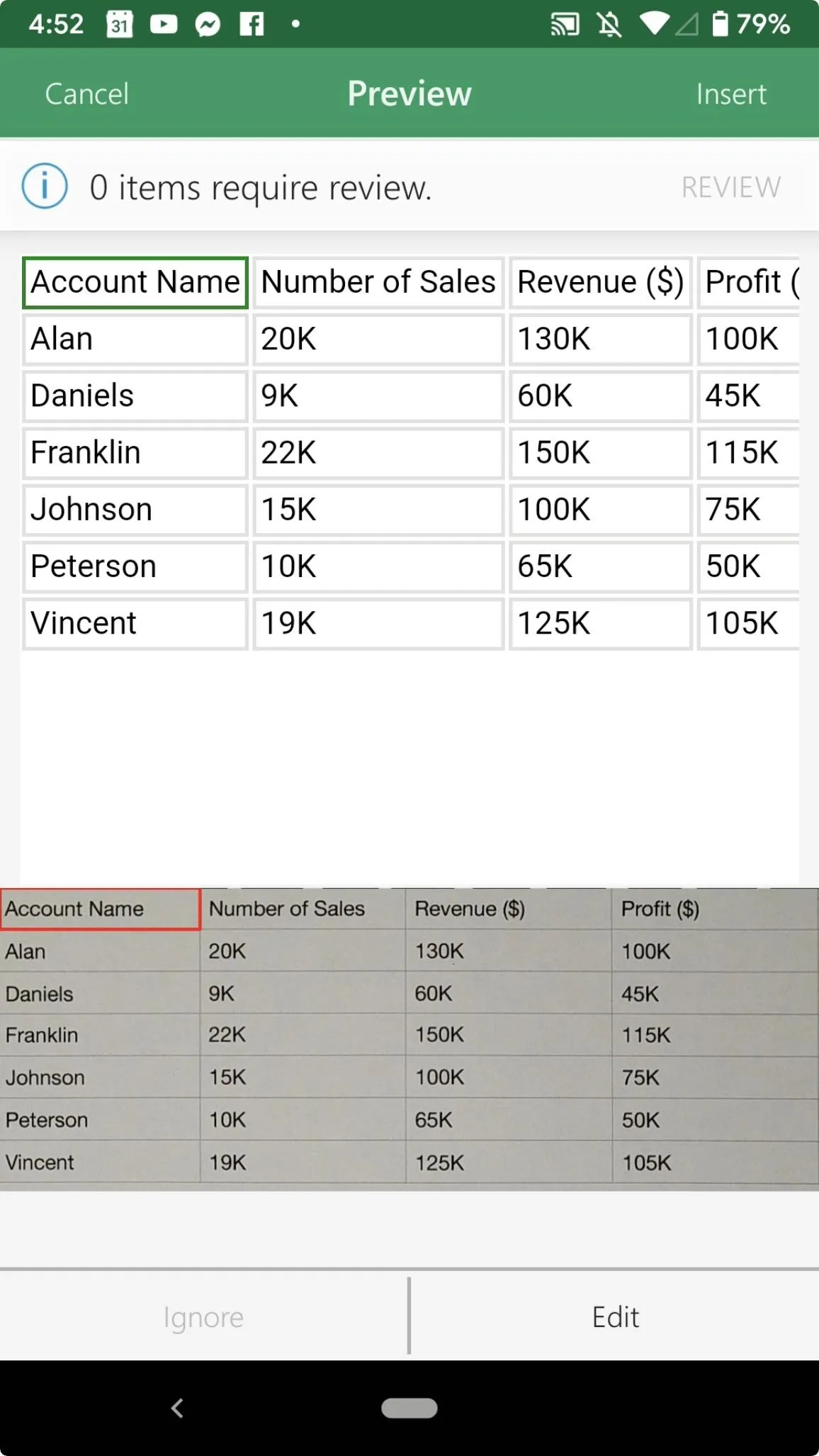Viewport: 819px width, 1456px height.
Task: Select the Account Name header cell
Action: point(135,282)
